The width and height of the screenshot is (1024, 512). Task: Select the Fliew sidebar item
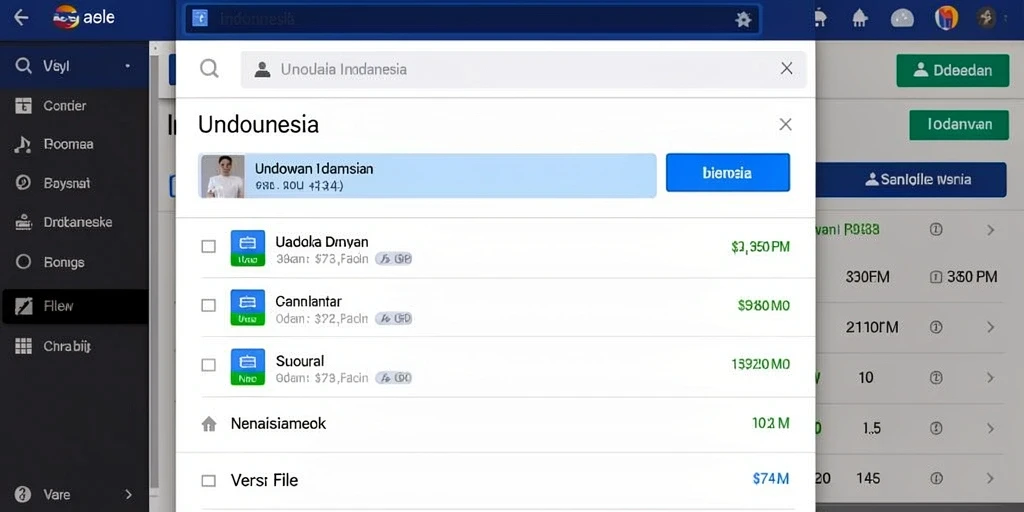[74, 306]
